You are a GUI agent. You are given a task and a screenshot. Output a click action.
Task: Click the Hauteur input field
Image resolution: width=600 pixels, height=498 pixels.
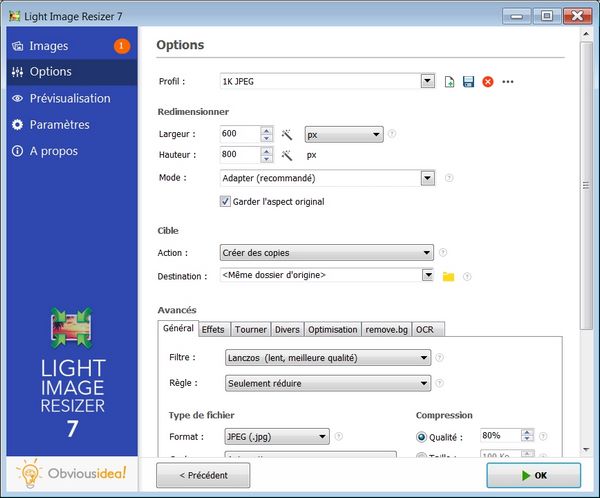coord(241,155)
